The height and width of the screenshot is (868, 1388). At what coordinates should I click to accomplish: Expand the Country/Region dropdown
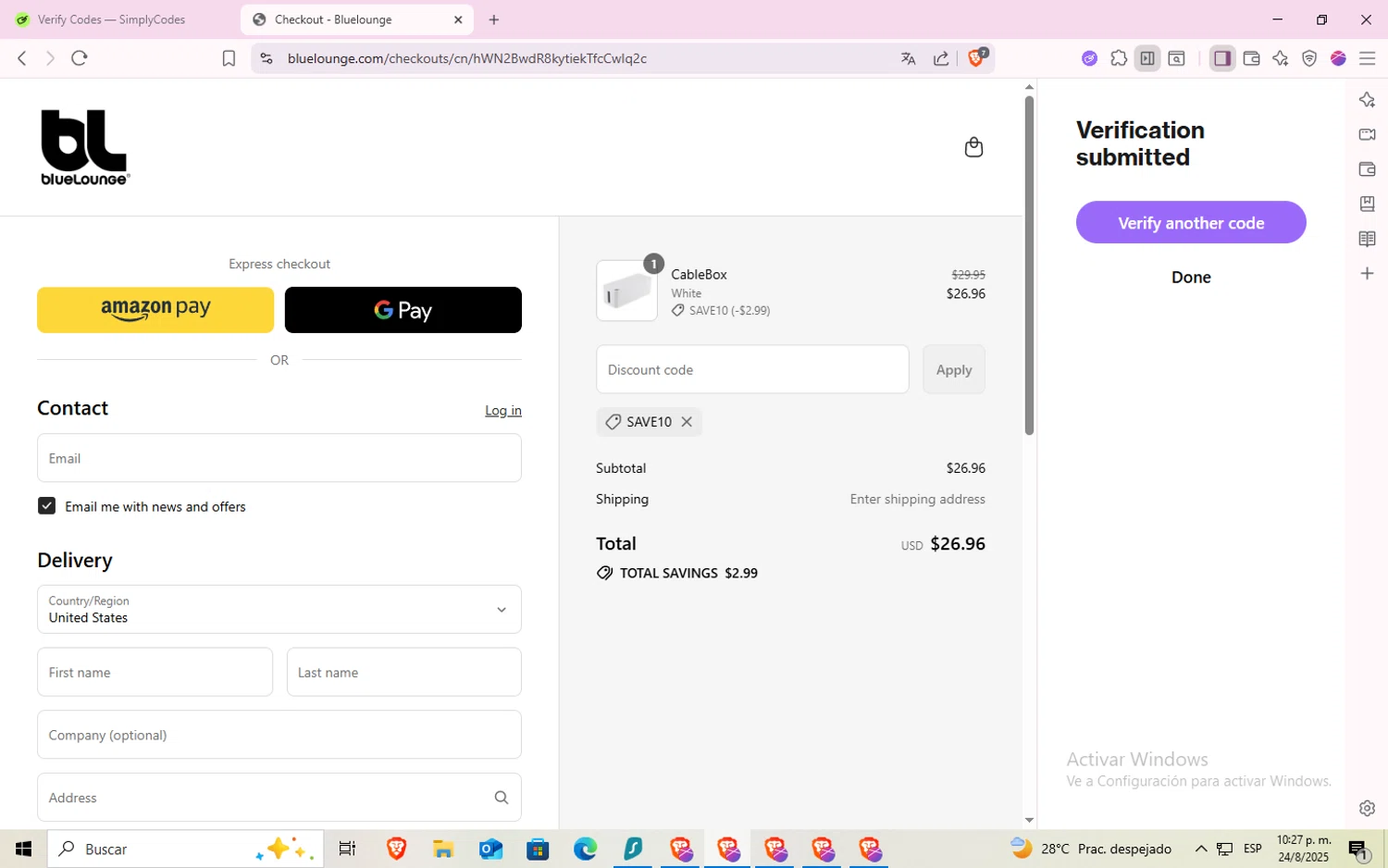[x=279, y=609]
